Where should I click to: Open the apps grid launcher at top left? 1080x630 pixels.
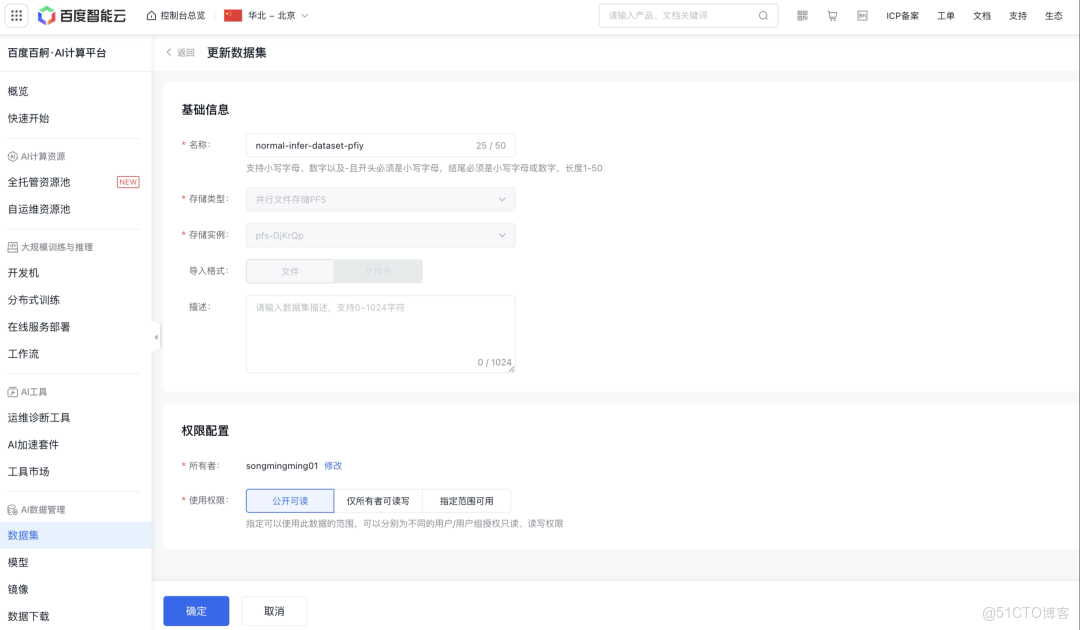(16, 15)
